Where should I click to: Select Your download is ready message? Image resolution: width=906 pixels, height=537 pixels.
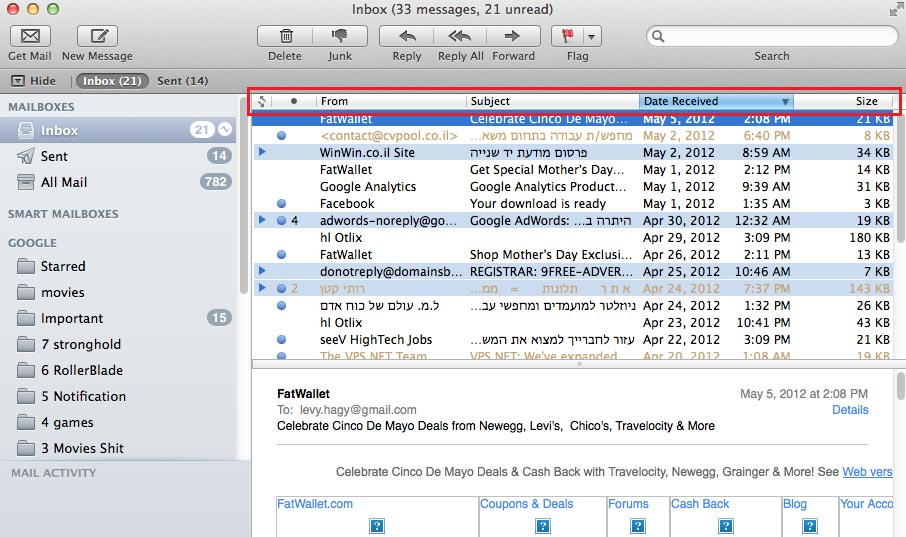coord(573,203)
